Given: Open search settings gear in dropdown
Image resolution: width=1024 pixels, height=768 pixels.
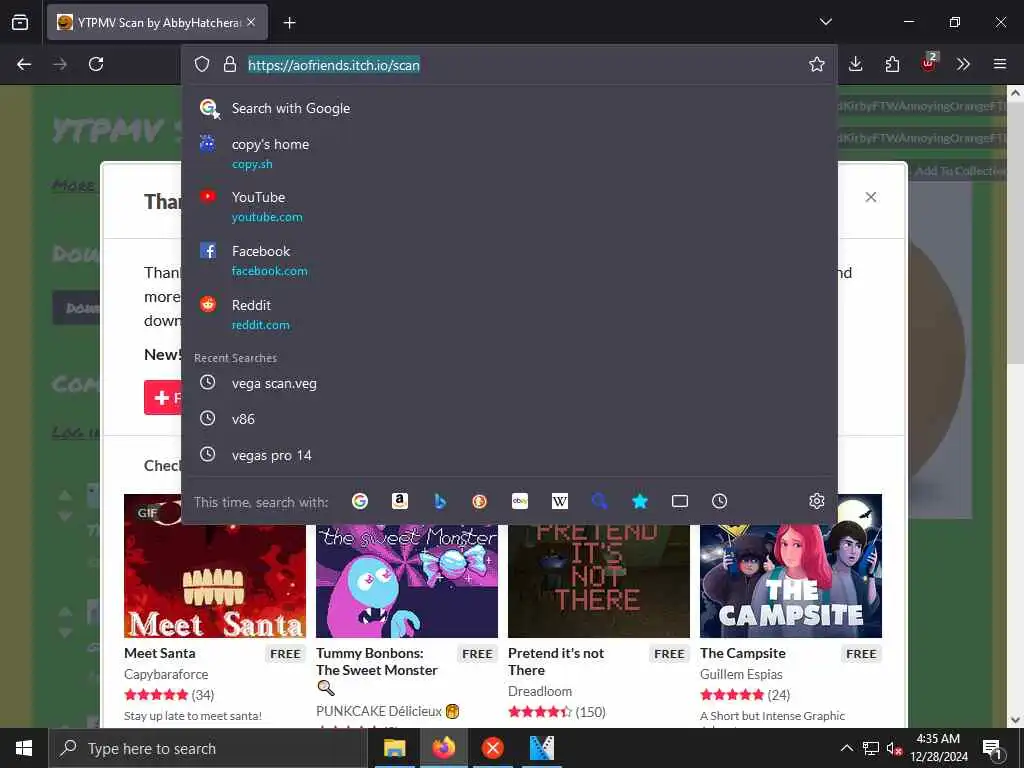Looking at the screenshot, I should pyautogui.click(x=816, y=501).
